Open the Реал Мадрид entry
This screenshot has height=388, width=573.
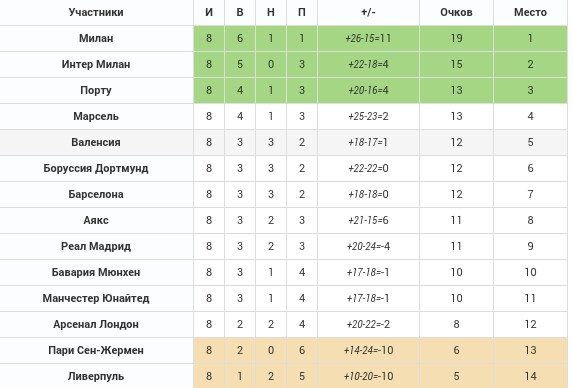tap(96, 246)
